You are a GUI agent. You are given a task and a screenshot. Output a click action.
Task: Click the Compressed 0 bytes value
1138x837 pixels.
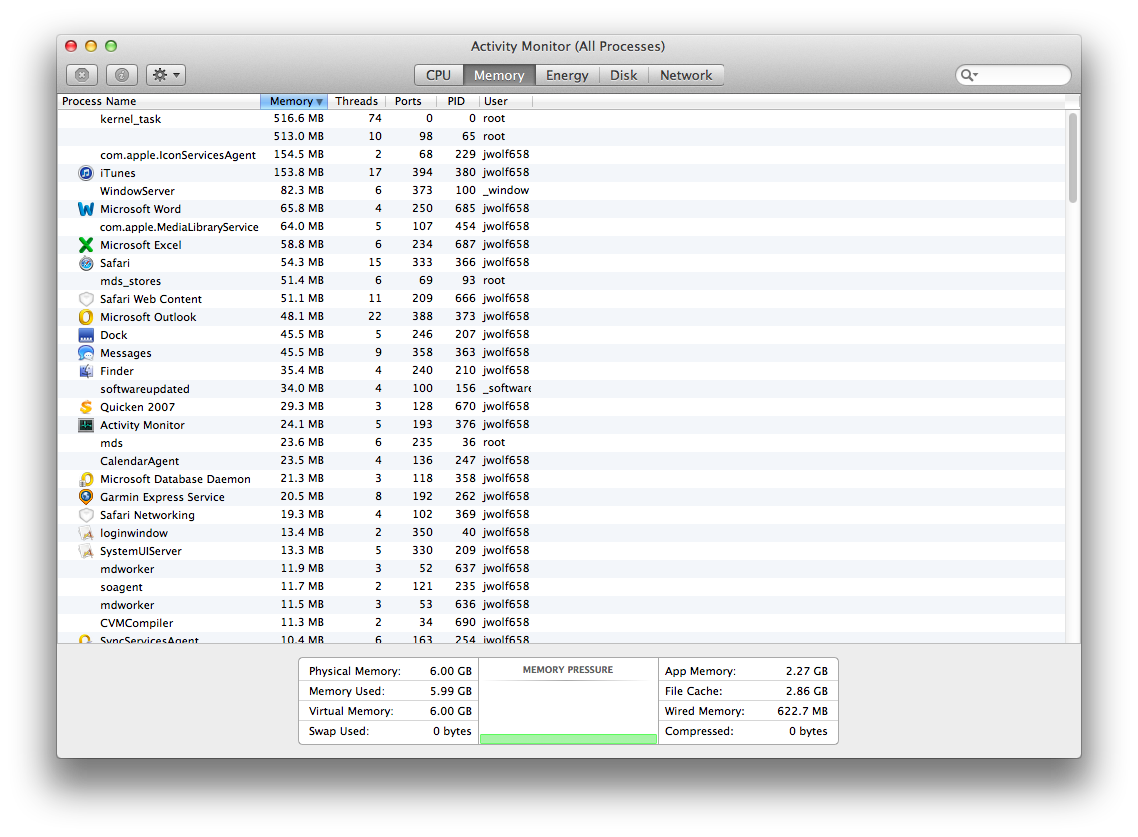(808, 731)
